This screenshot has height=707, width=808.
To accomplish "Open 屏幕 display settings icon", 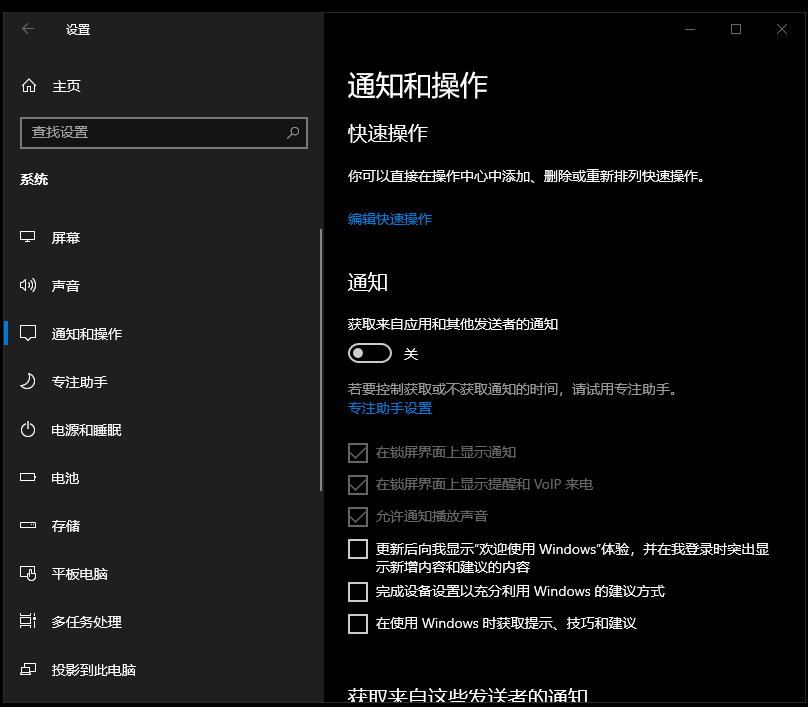I will [x=28, y=238].
